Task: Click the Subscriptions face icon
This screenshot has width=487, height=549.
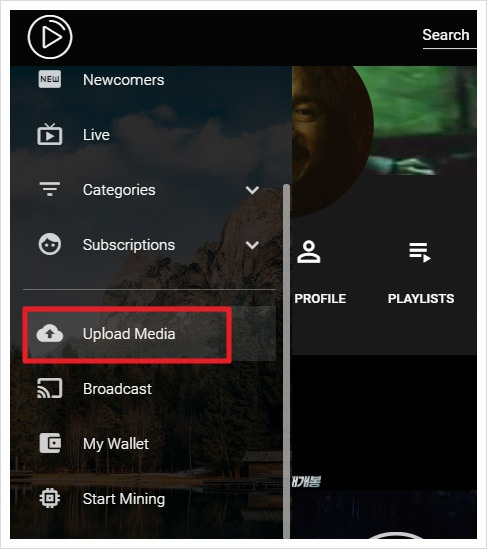Action: coord(49,244)
